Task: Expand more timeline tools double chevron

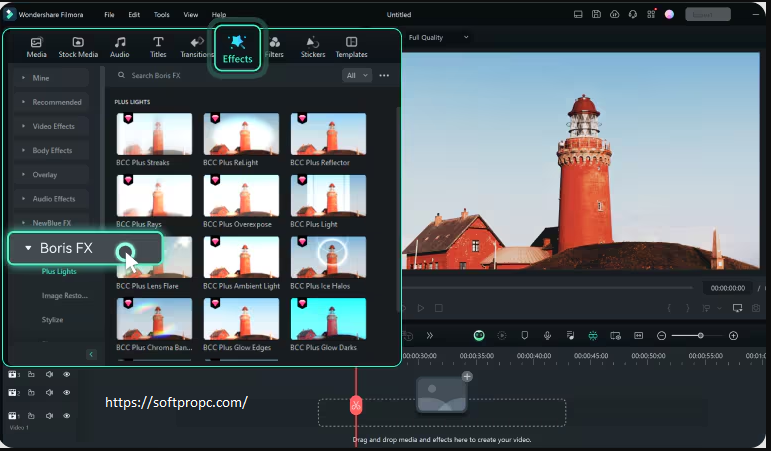Action: pos(430,335)
